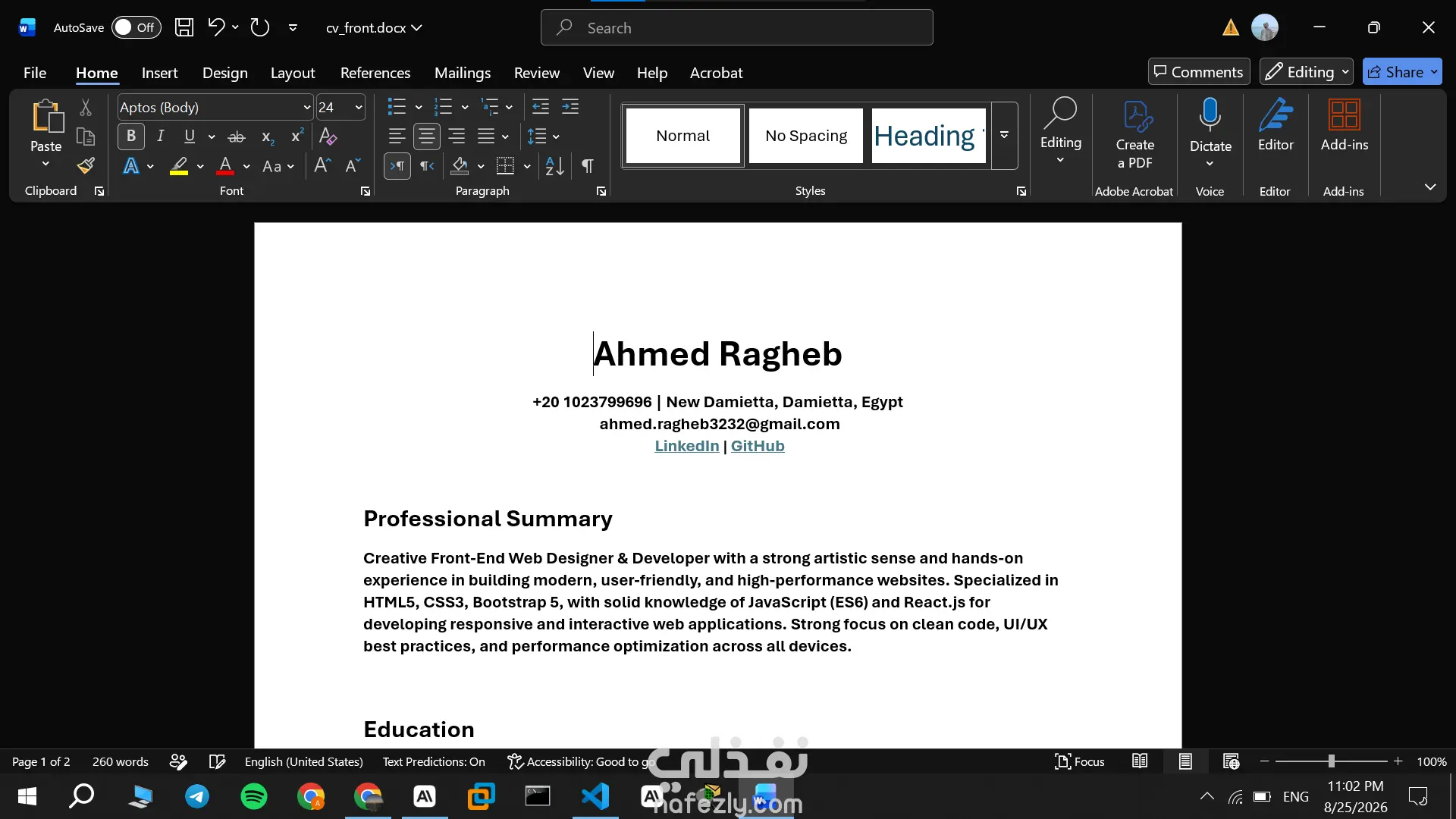The image size is (1456, 819).
Task: Click the zoom slider handle
Action: (x=1331, y=761)
